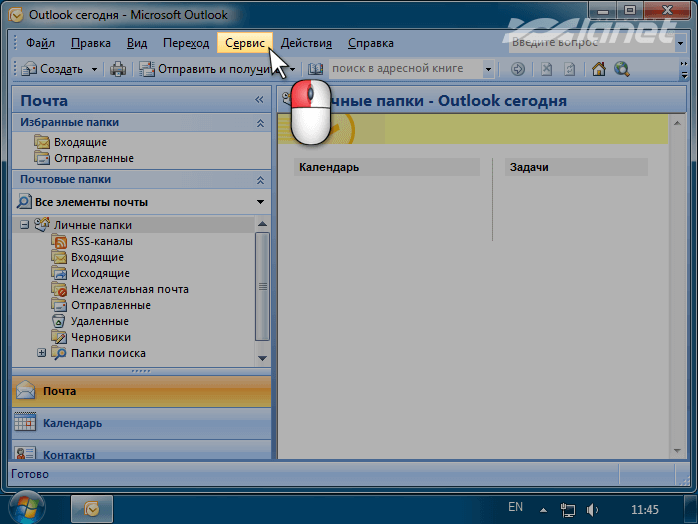Viewport: 698px width, 524px height.
Task: Open the Действия menu
Action: [x=306, y=43]
